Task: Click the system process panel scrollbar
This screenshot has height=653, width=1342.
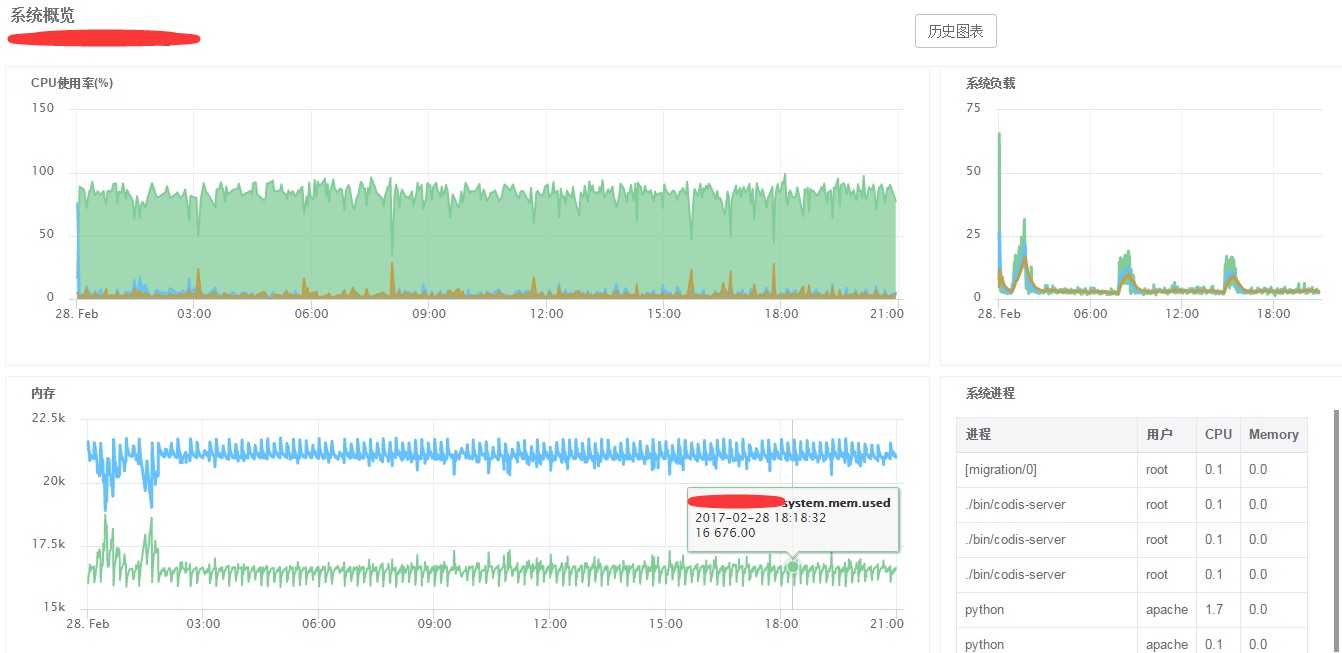Action: (x=1336, y=530)
